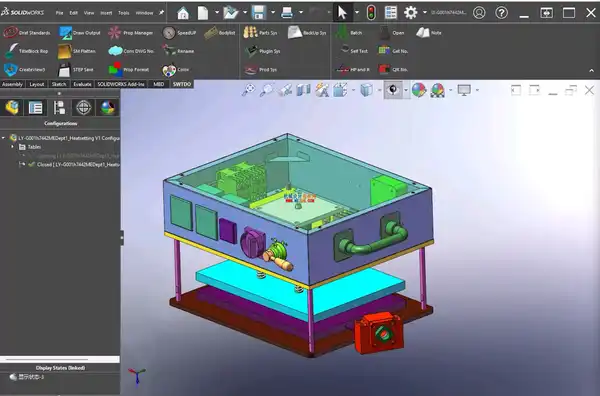Click the Draw Output button

[80, 33]
